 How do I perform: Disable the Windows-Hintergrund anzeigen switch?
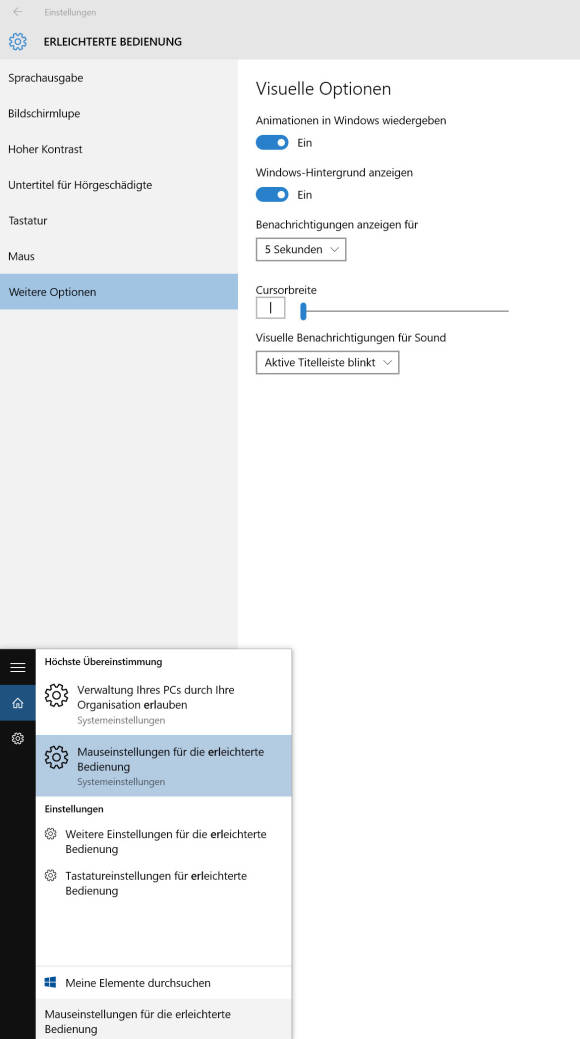click(272, 195)
